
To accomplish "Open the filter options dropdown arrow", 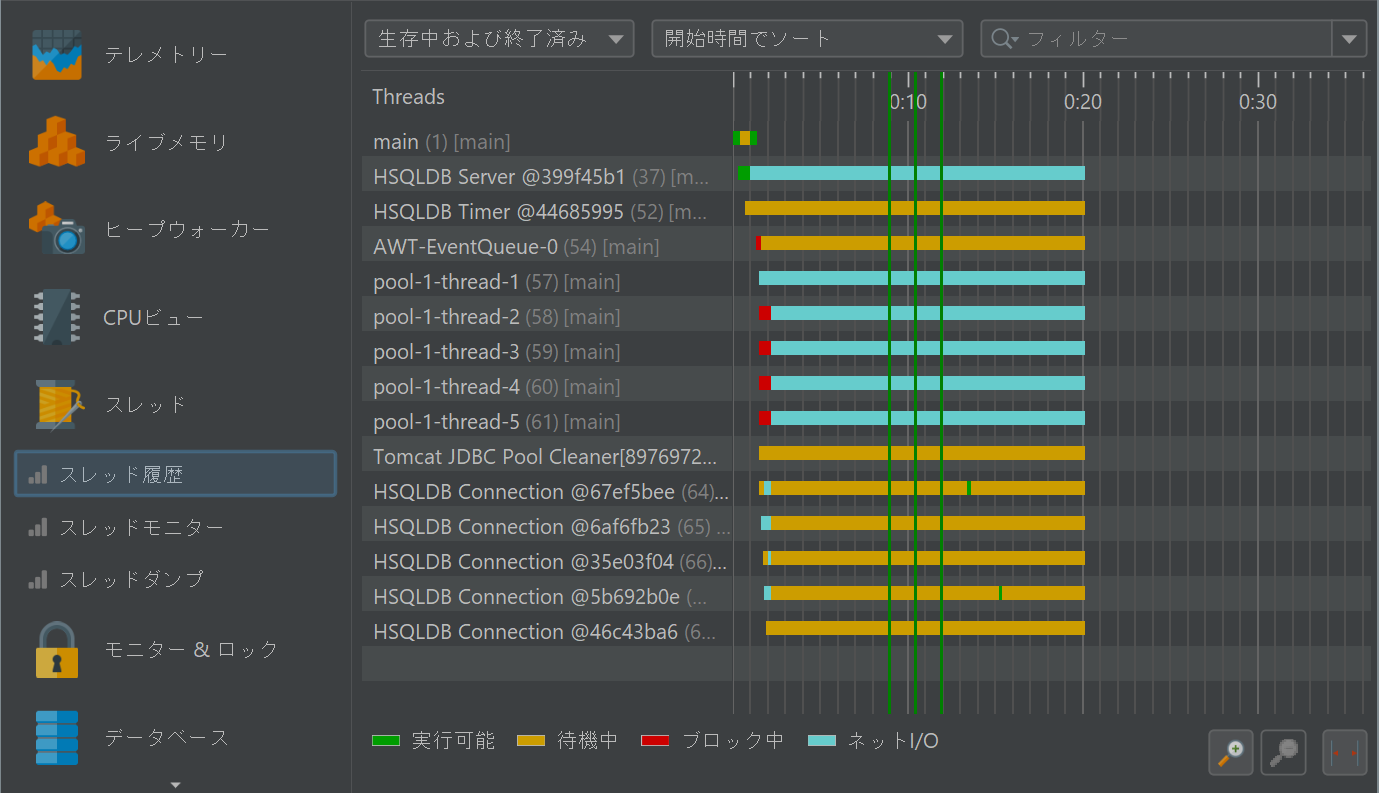I will (1349, 39).
